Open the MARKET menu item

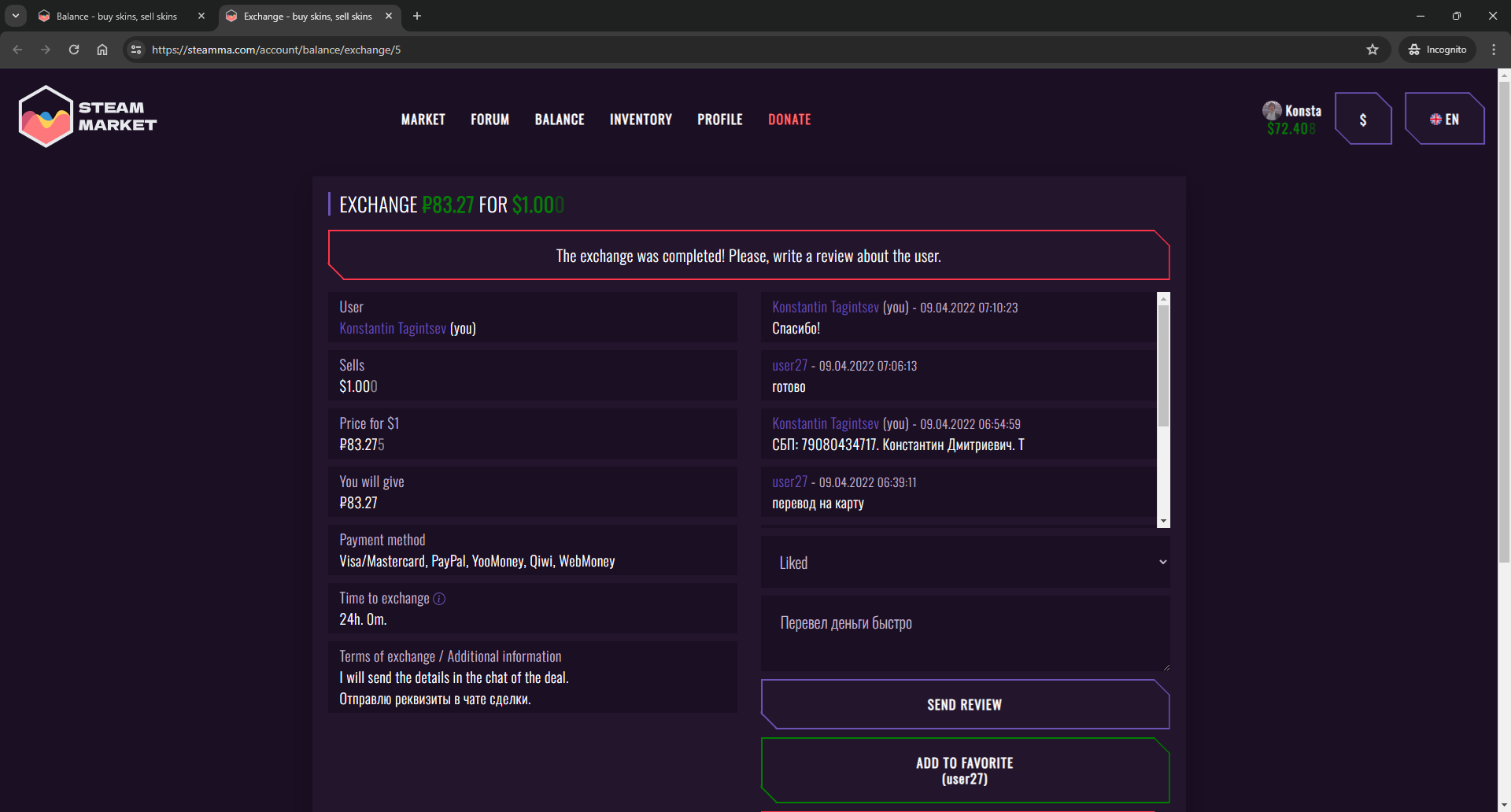tap(423, 120)
